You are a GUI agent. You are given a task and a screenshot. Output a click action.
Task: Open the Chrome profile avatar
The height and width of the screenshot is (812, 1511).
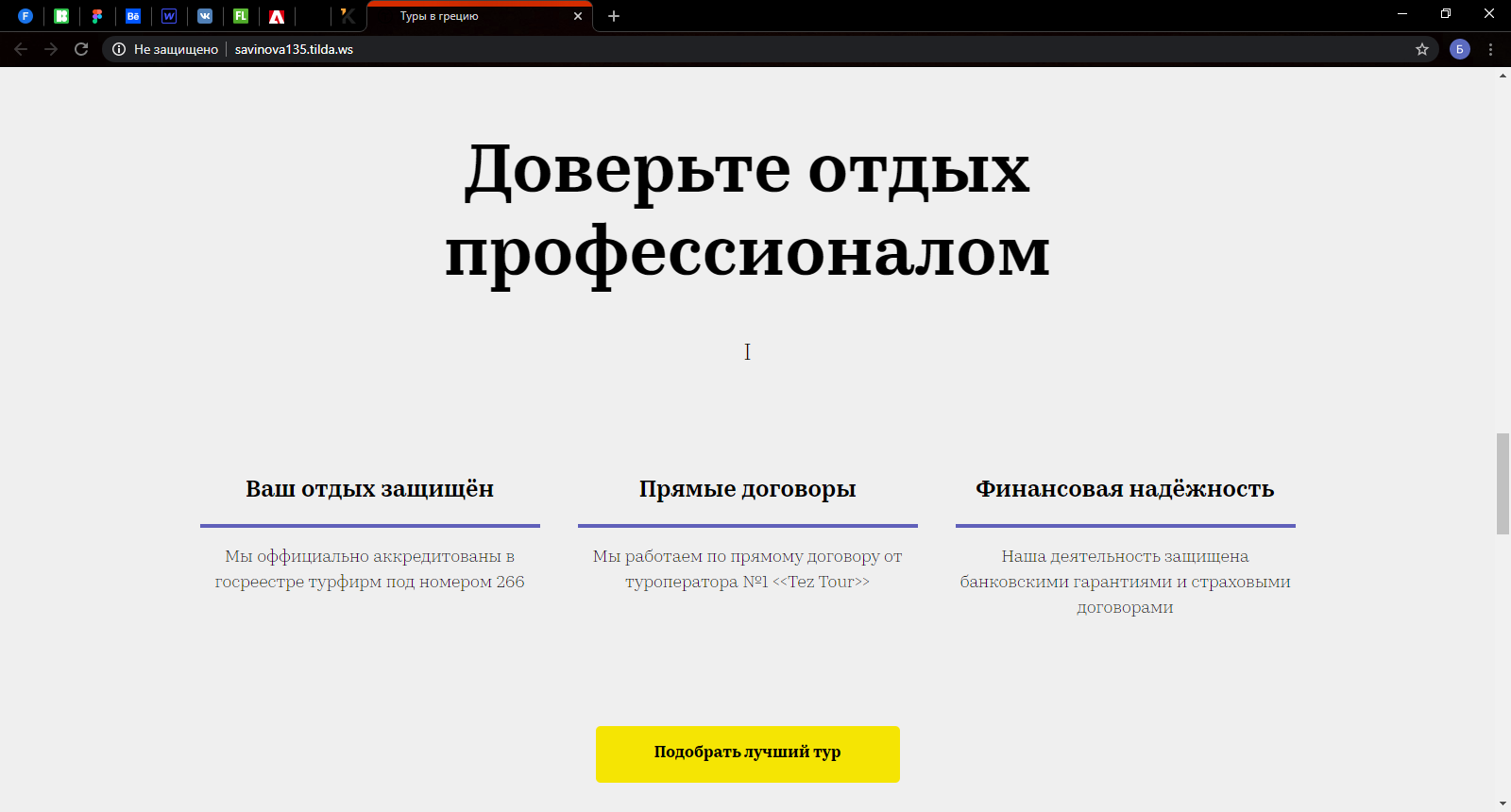1459,49
